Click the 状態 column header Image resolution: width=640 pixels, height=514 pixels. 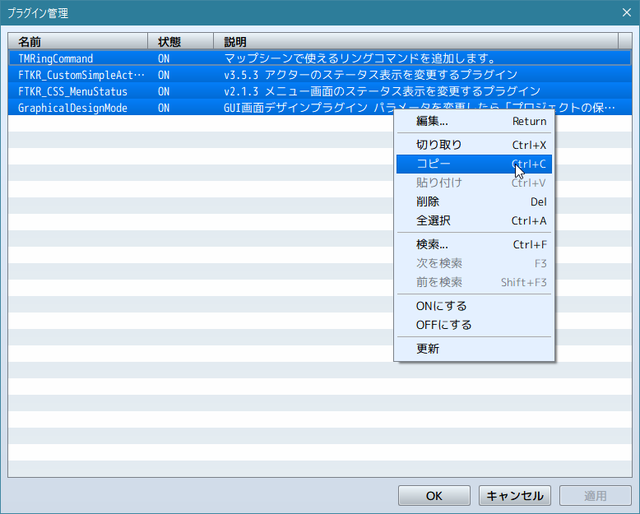click(180, 42)
